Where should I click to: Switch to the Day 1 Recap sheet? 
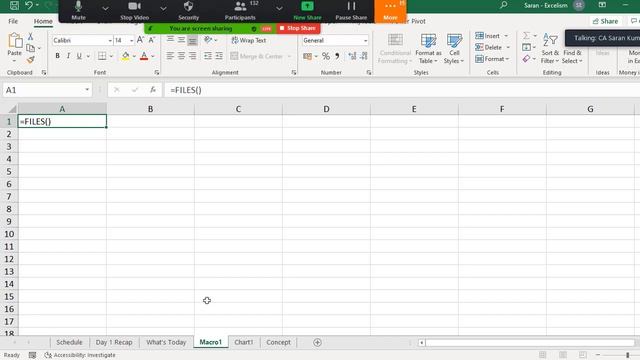114,342
